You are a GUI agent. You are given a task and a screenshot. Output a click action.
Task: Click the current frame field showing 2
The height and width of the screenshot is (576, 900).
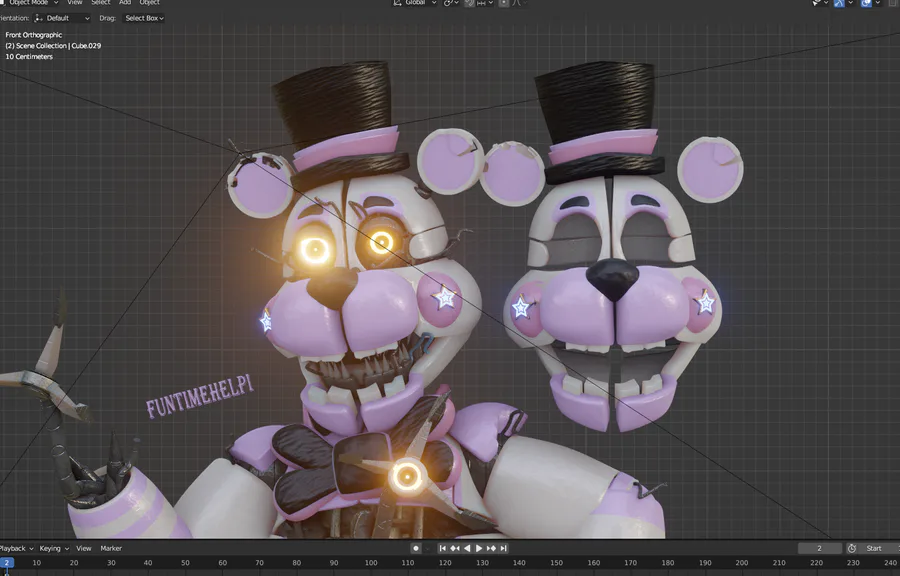pyautogui.click(x=820, y=548)
